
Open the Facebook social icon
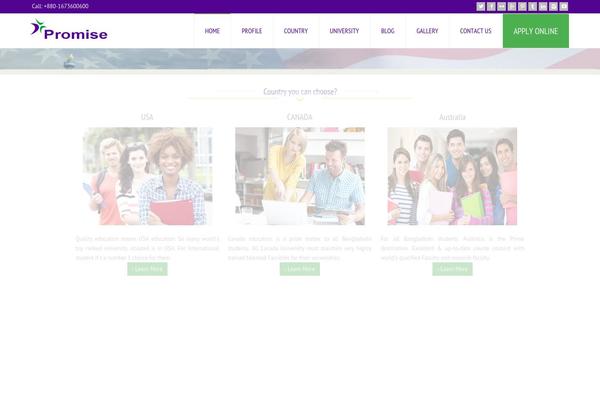click(x=491, y=7)
